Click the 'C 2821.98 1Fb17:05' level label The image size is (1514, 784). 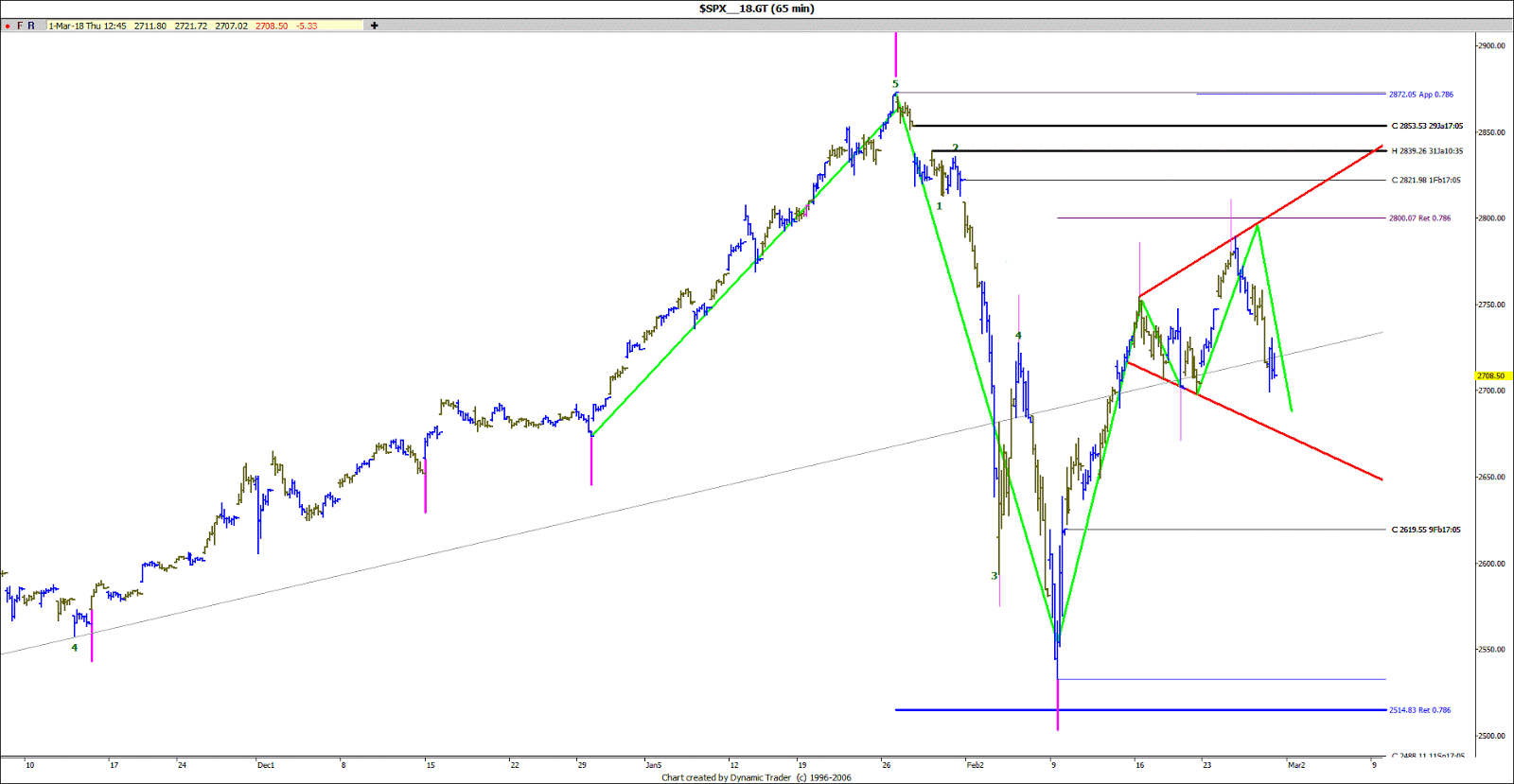[1426, 181]
